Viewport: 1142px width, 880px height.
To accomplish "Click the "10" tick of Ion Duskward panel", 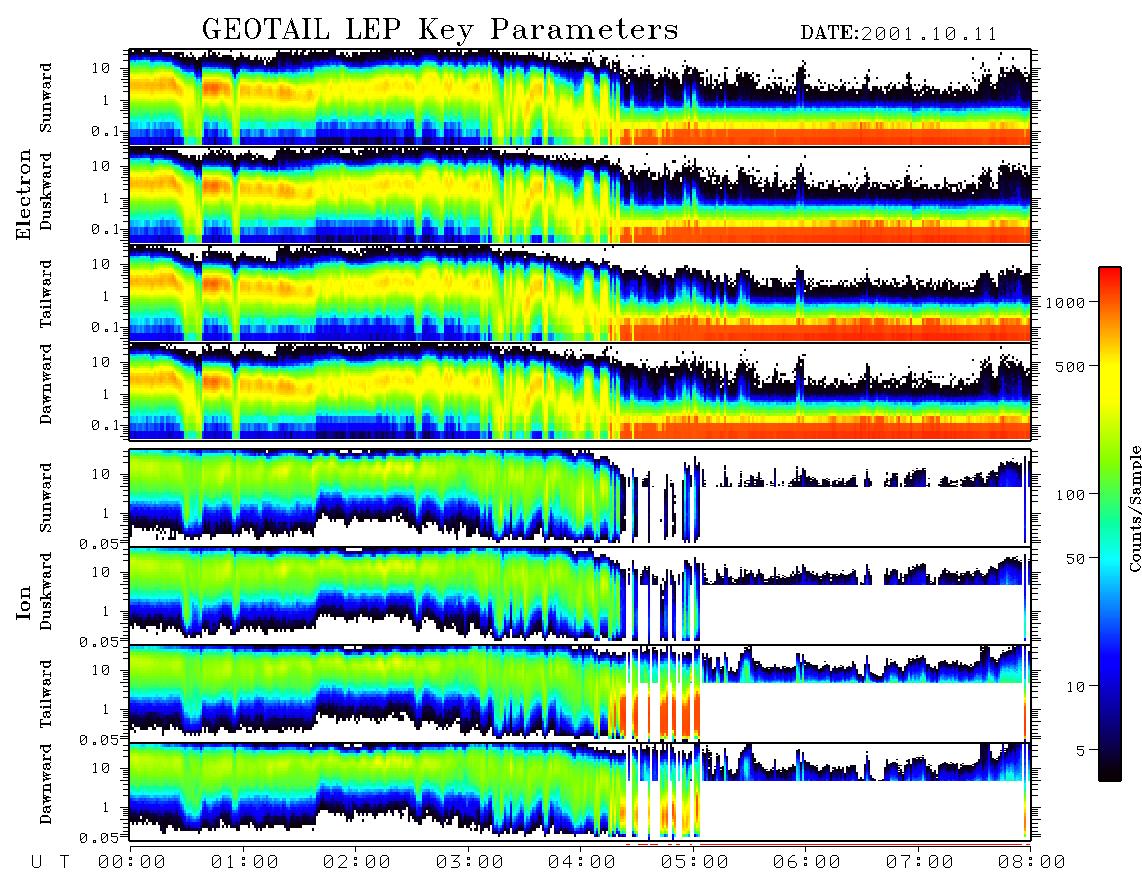I will pyautogui.click(x=101, y=573).
